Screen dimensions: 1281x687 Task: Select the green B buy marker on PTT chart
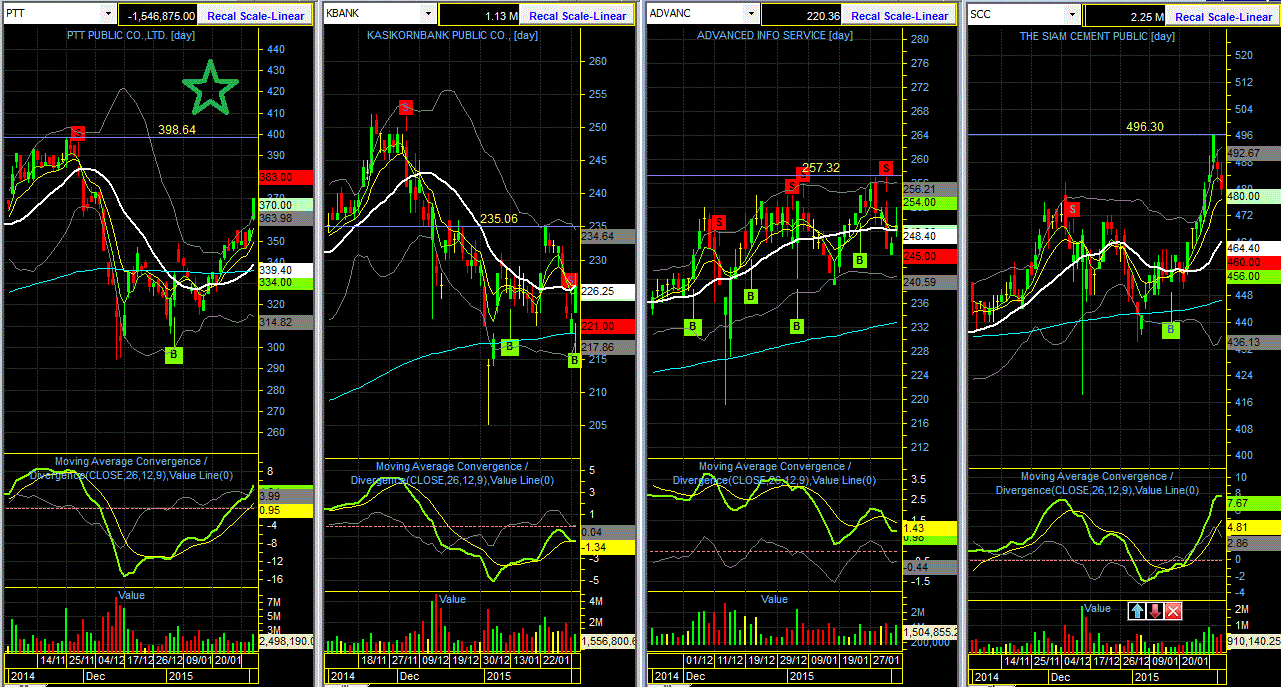tap(173, 354)
